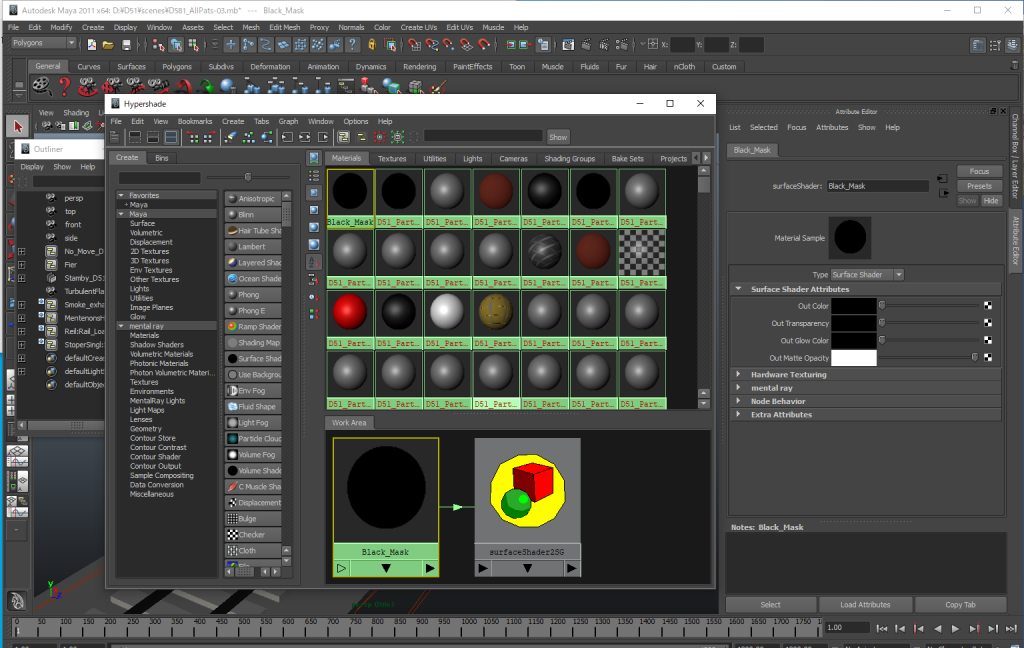The image size is (1024, 648).
Task: Toggle the Out Matte Opacity map button
Action: point(987,357)
